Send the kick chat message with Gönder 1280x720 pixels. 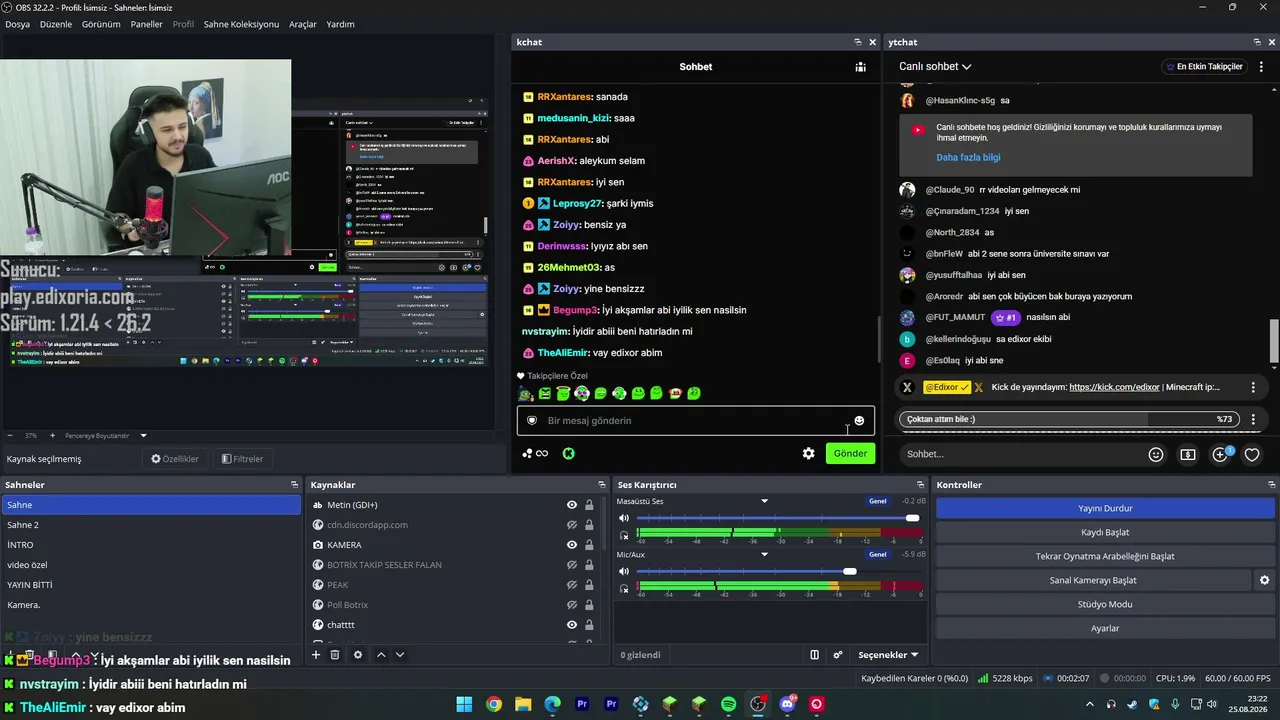(850, 454)
